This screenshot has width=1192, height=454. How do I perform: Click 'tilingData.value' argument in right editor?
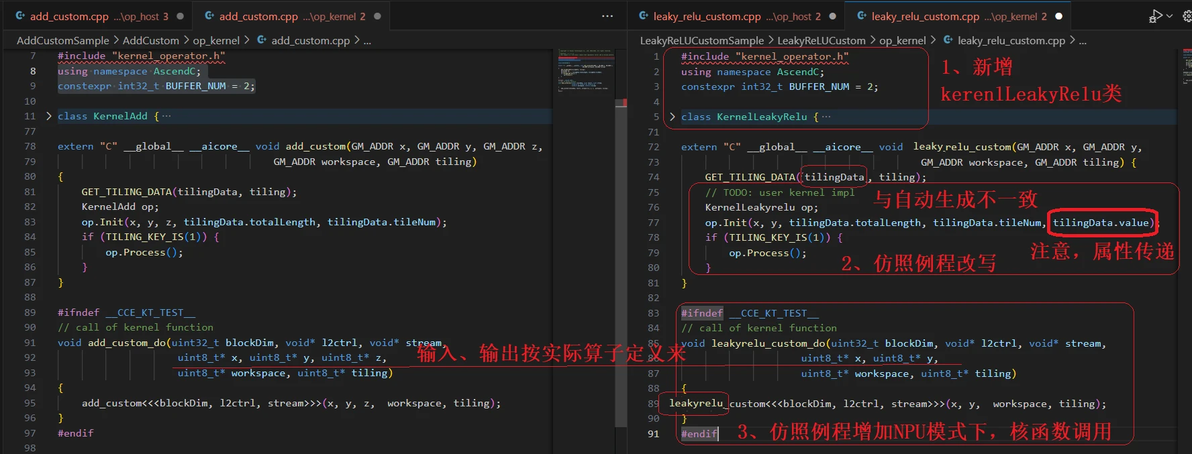coord(1102,222)
